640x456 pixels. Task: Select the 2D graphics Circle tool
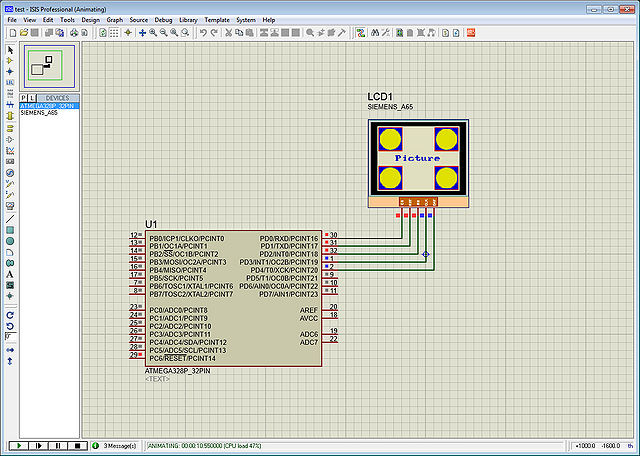pyautogui.click(x=10, y=241)
